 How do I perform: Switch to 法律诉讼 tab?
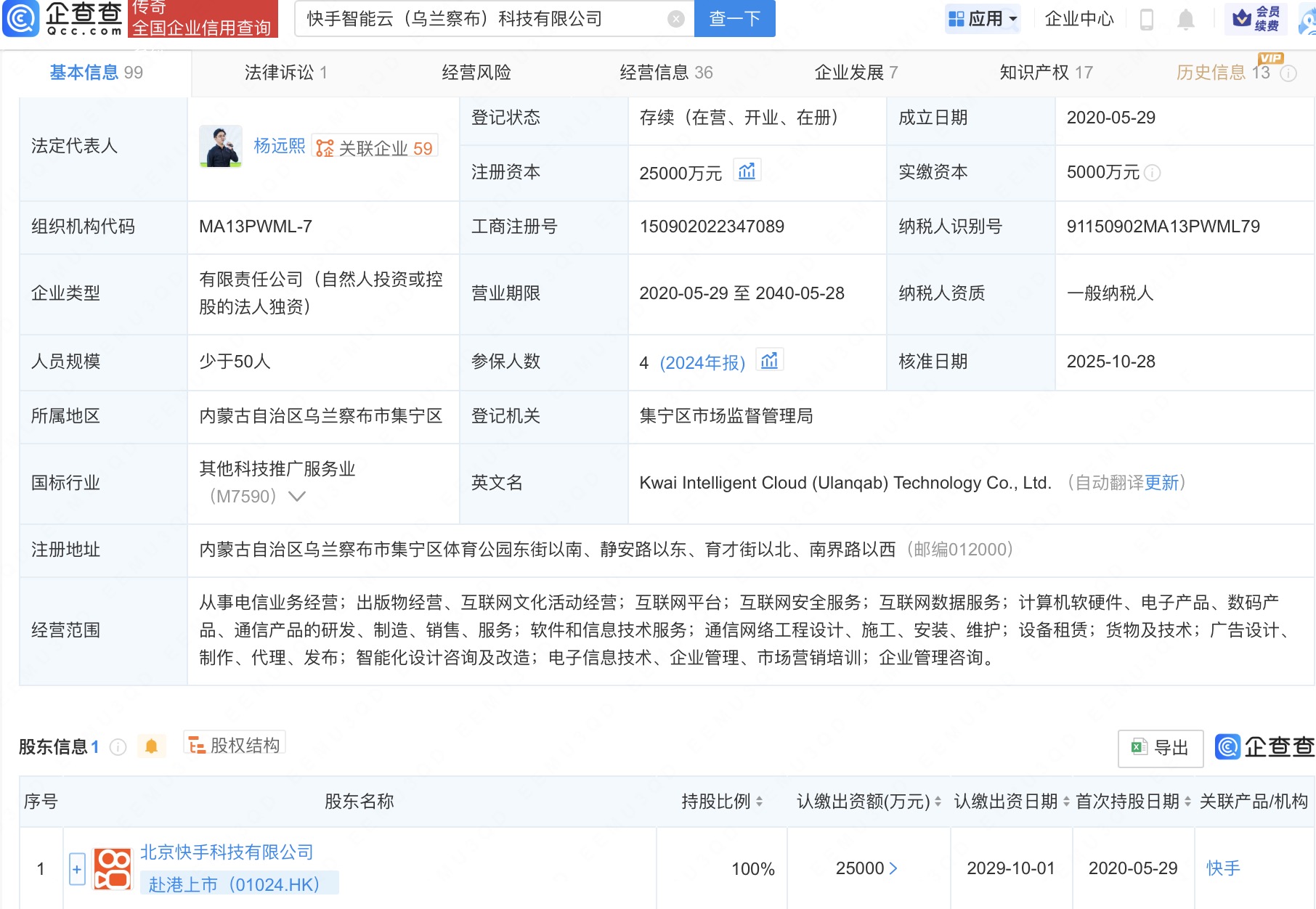[x=285, y=73]
